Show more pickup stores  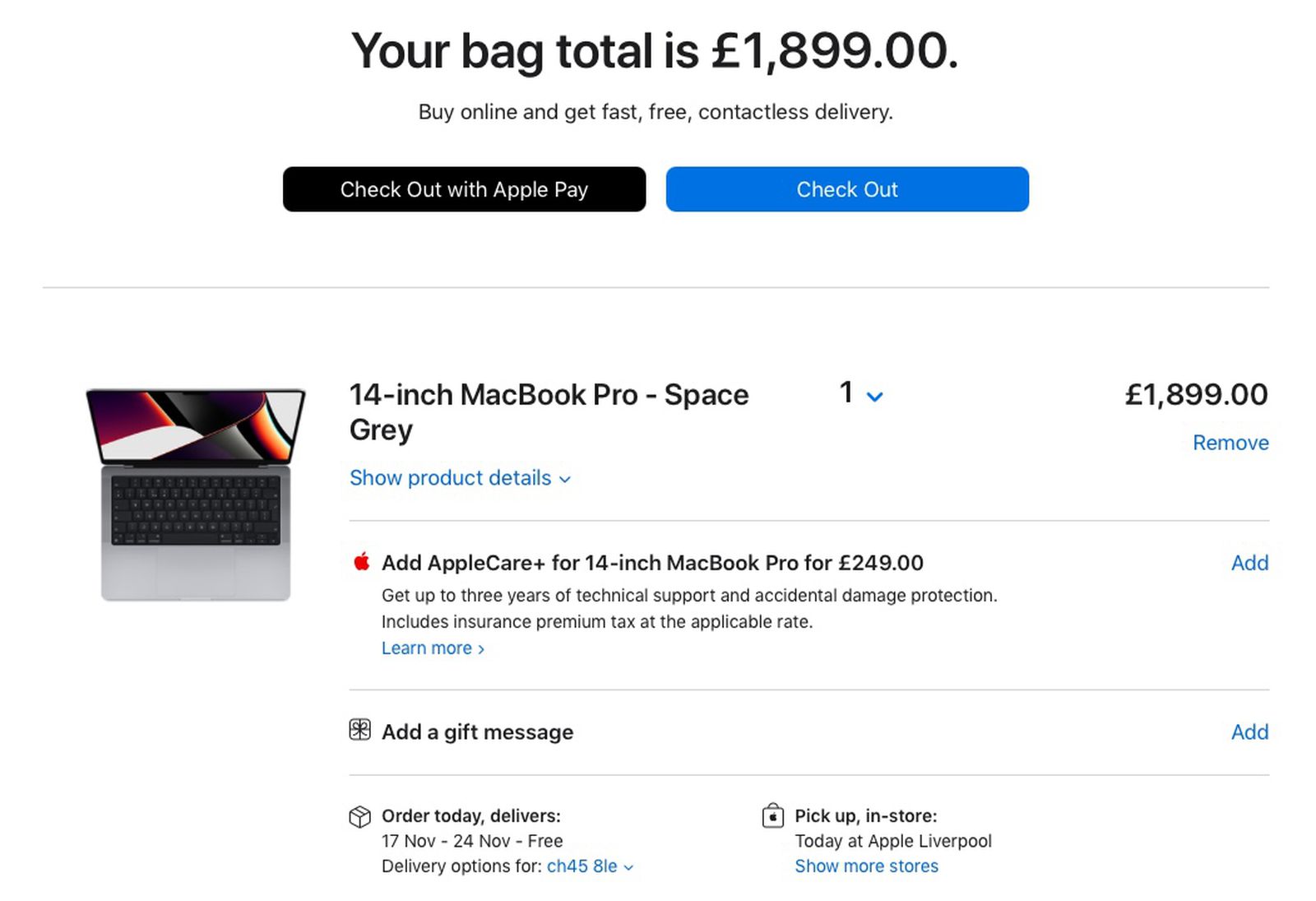(x=865, y=866)
